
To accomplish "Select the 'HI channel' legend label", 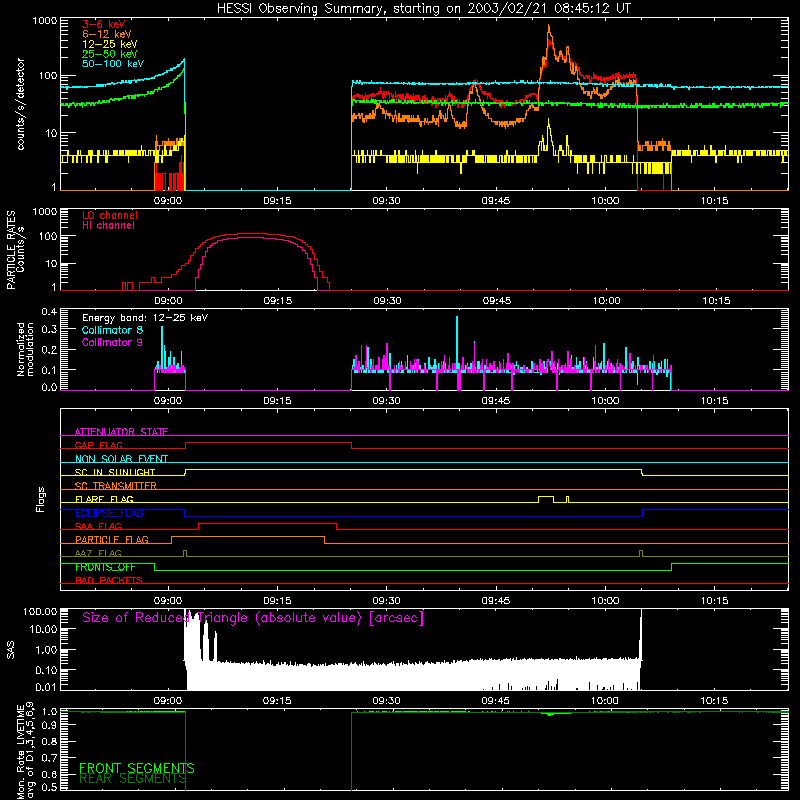I will tap(108, 226).
